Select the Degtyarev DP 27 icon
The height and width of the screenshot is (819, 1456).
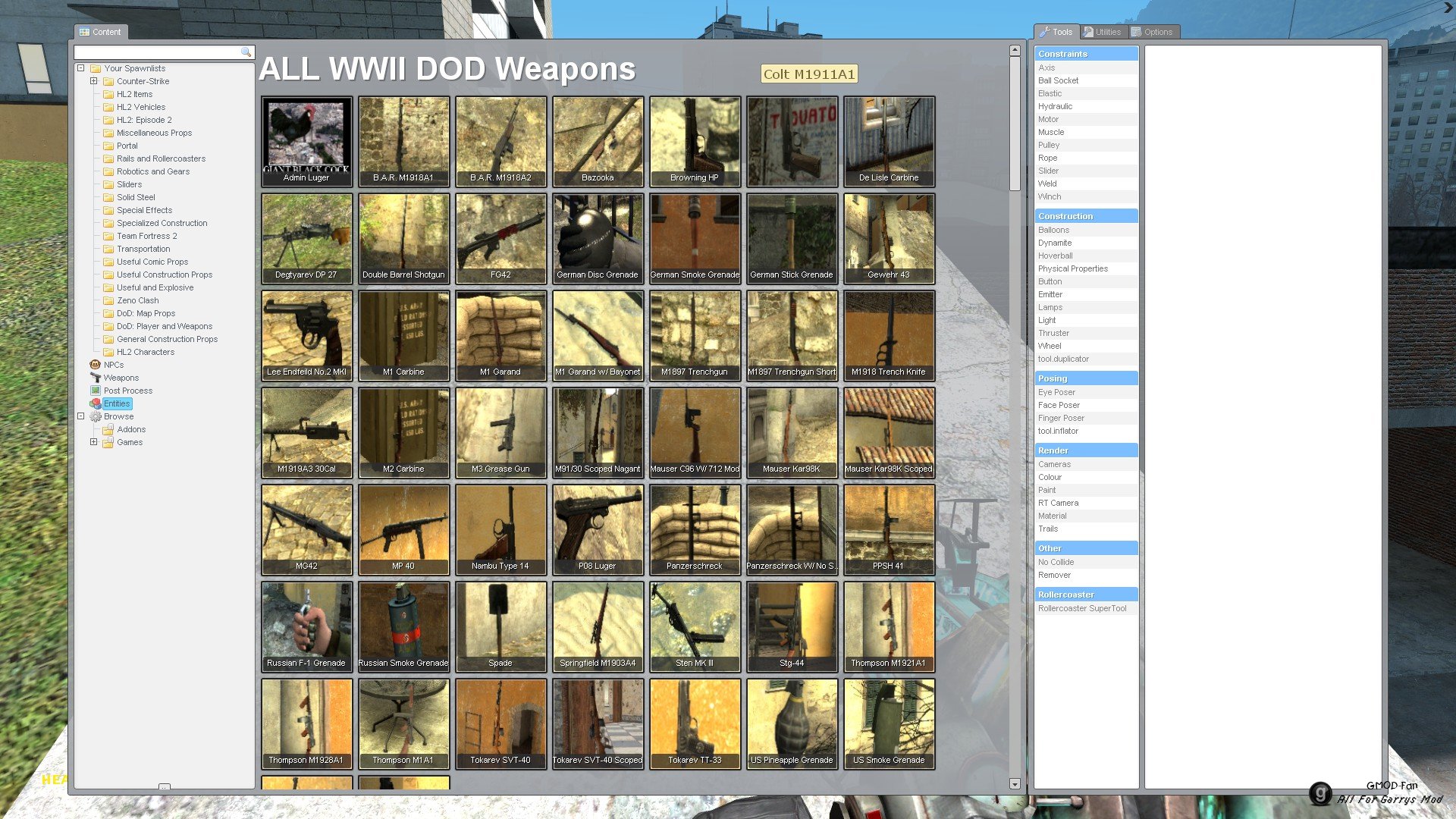tap(306, 238)
